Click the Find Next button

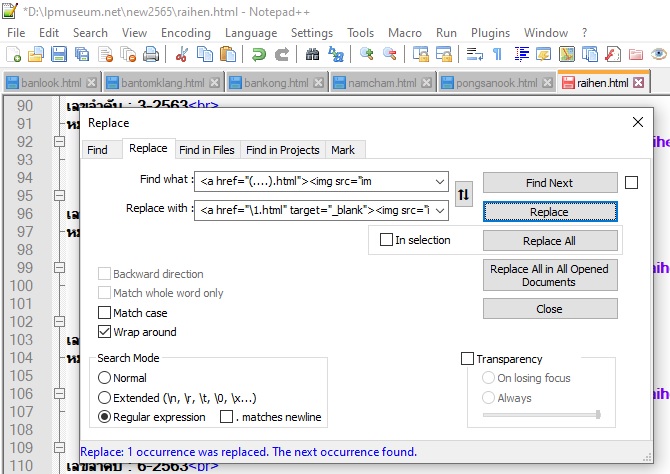tap(549, 183)
